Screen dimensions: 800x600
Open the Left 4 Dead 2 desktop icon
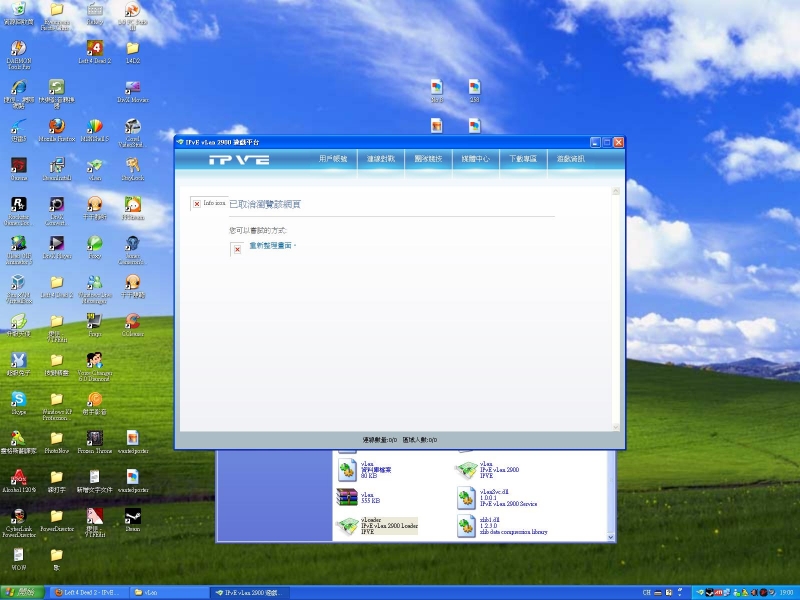[x=94, y=48]
